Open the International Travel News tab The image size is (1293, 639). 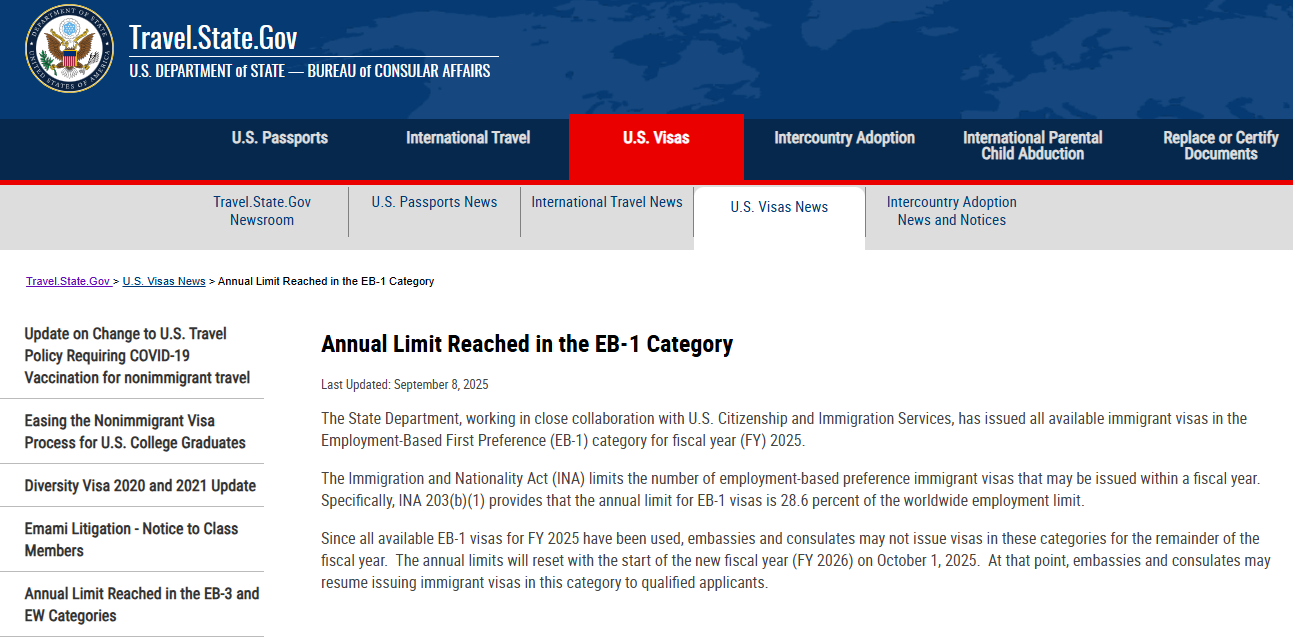pos(607,202)
